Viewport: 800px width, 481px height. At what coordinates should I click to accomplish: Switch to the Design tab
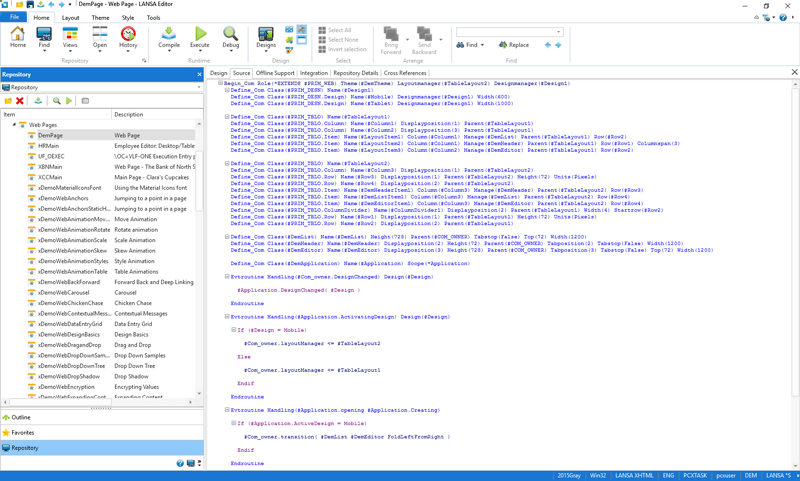(x=218, y=73)
